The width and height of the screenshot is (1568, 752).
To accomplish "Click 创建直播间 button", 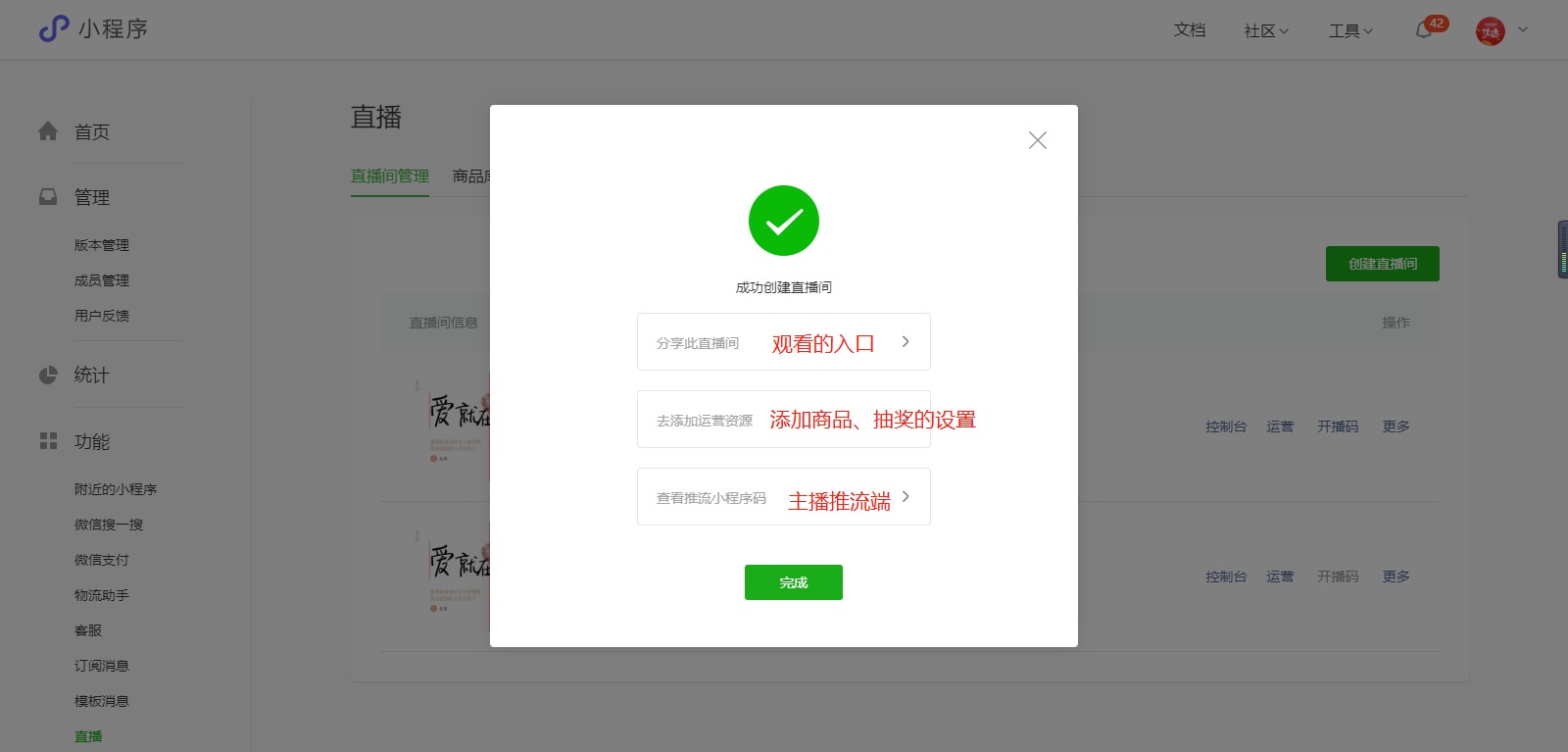I will tap(1383, 264).
